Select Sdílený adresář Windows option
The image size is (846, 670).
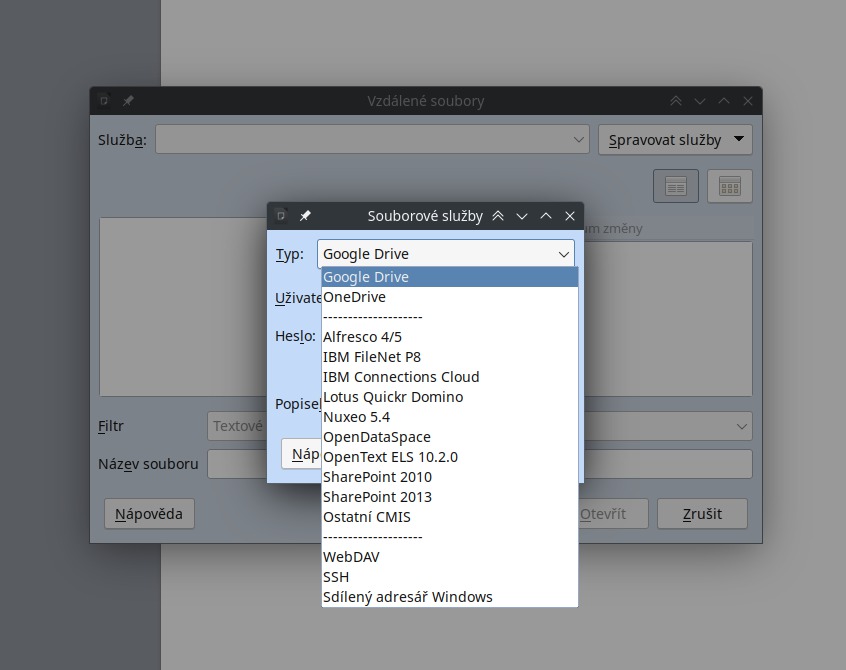pos(407,597)
